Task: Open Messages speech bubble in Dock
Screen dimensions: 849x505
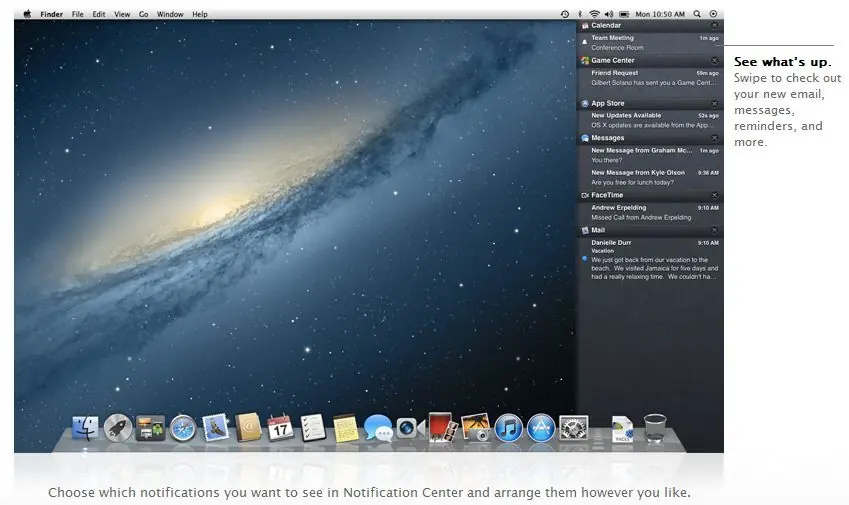Action: (378, 428)
